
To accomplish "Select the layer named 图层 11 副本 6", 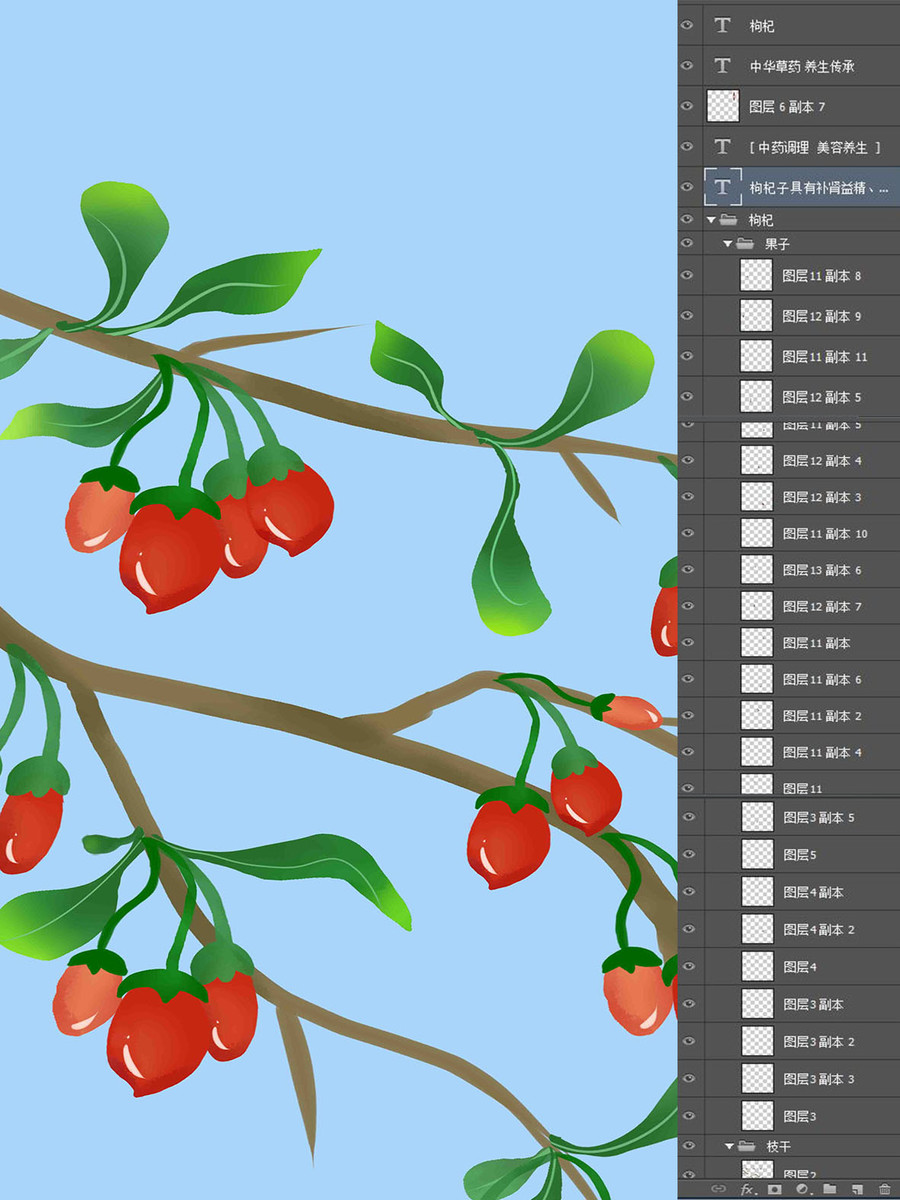I will point(822,679).
